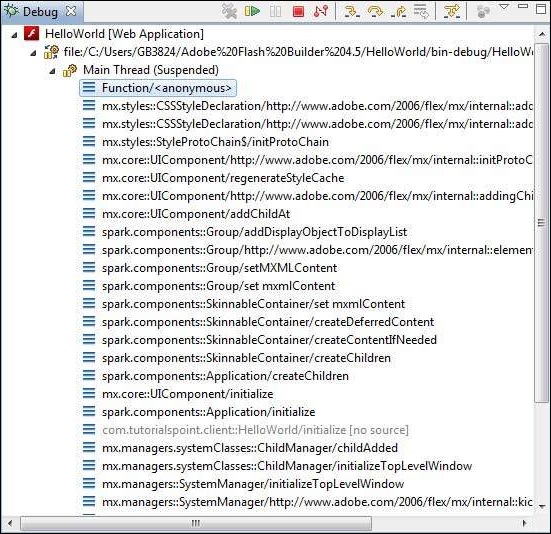Click the Drop to Frame icon
This screenshot has width=551, height=534.
pos(421,11)
